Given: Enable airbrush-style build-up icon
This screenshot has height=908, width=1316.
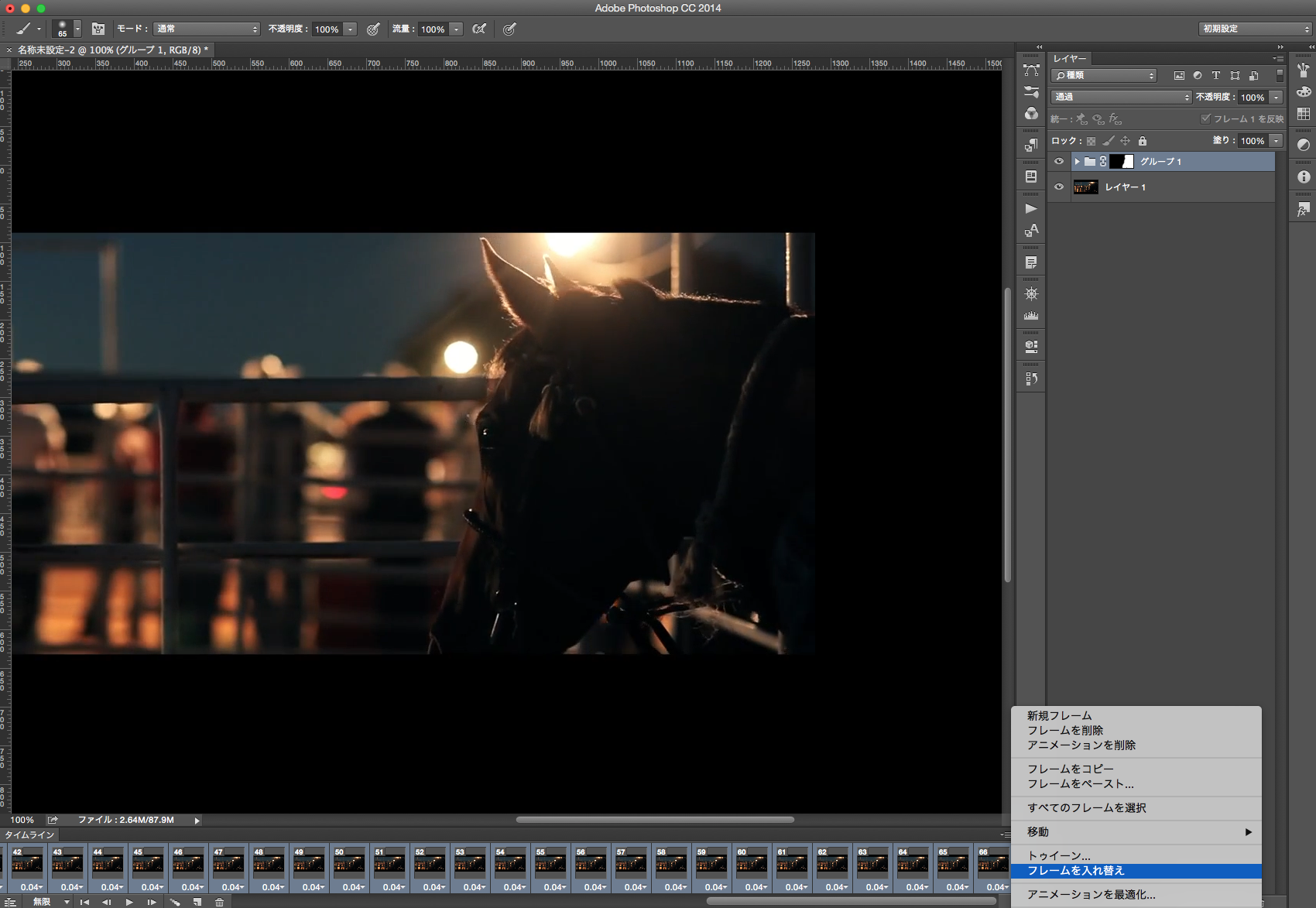Looking at the screenshot, I should click(x=479, y=29).
